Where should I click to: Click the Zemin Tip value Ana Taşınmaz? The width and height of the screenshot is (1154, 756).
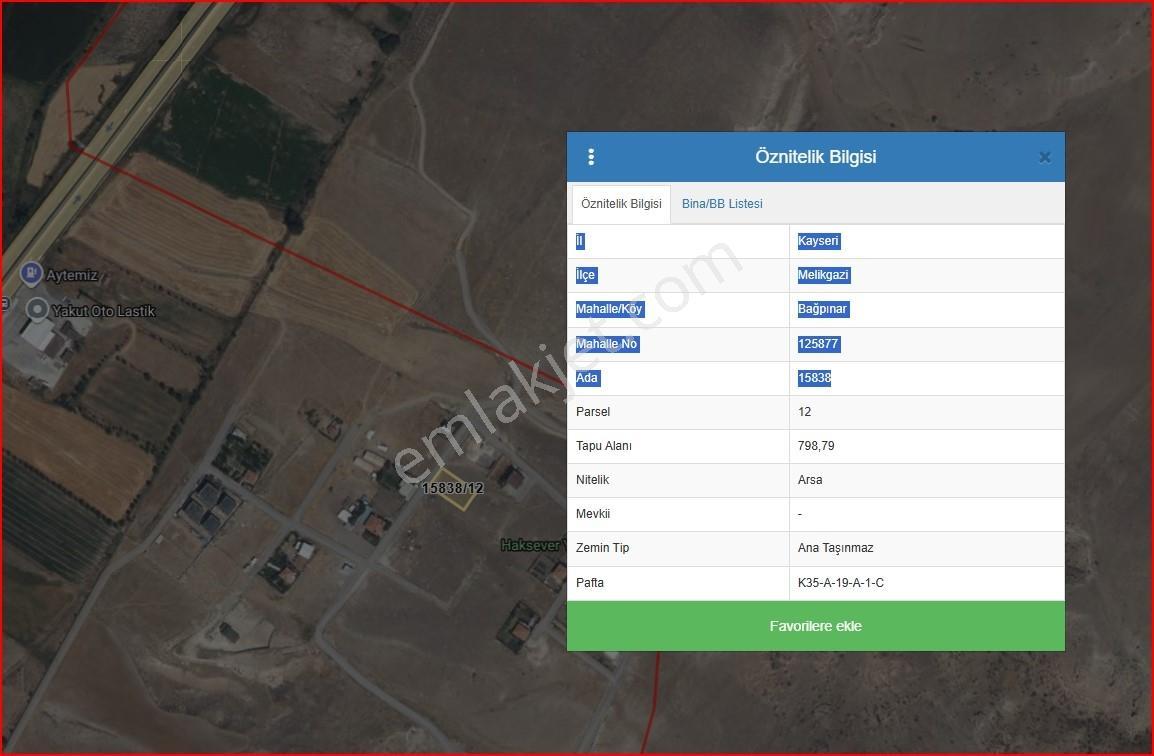pyautogui.click(x=835, y=548)
